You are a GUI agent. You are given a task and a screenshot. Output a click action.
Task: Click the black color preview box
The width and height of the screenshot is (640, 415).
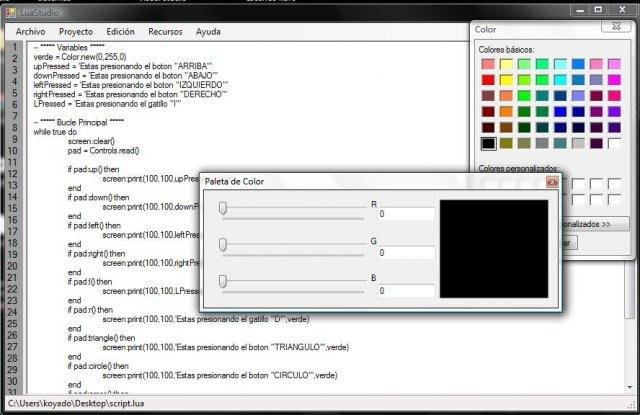[494, 249]
